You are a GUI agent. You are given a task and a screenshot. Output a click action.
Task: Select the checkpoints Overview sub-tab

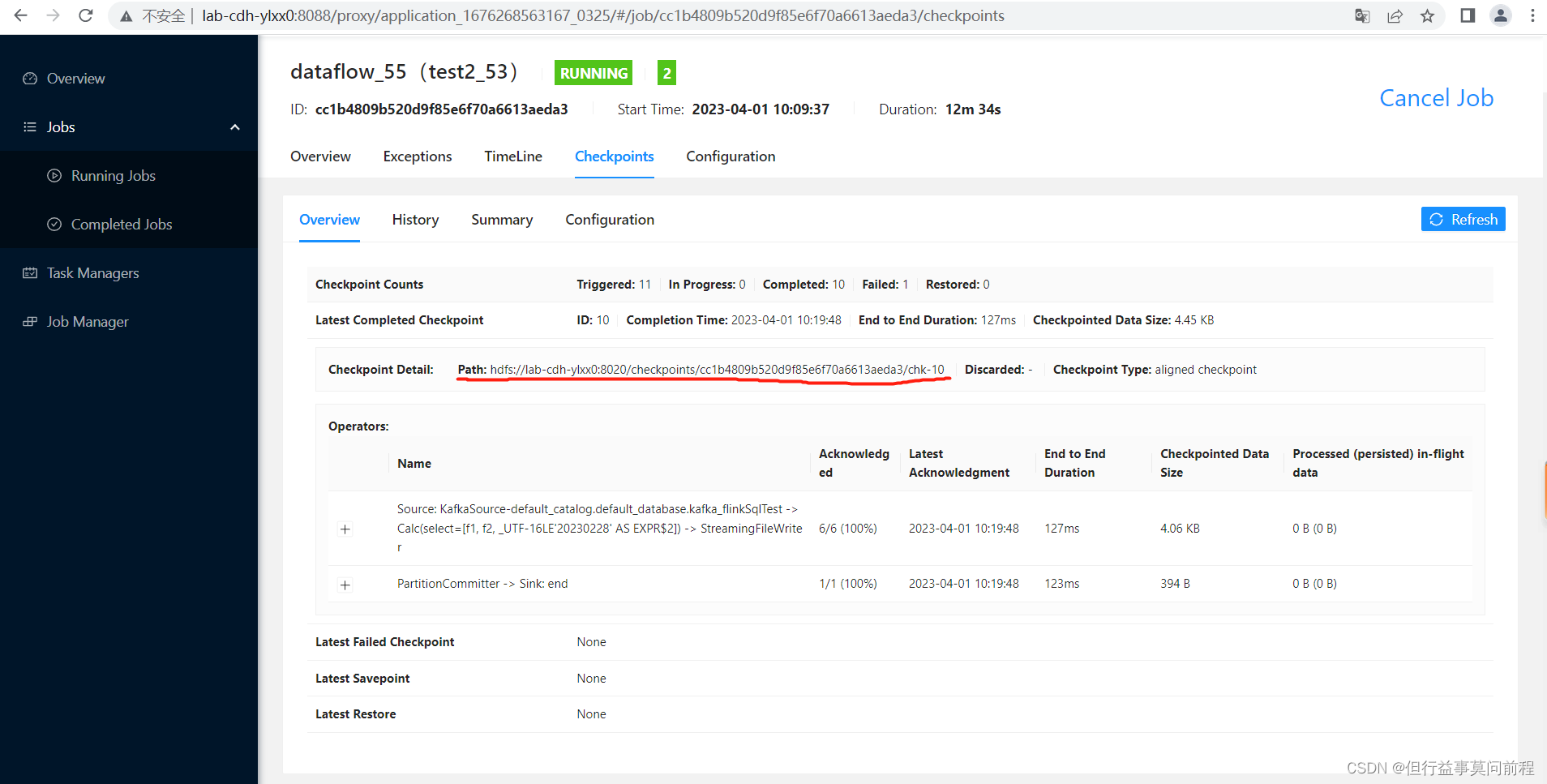coord(329,220)
